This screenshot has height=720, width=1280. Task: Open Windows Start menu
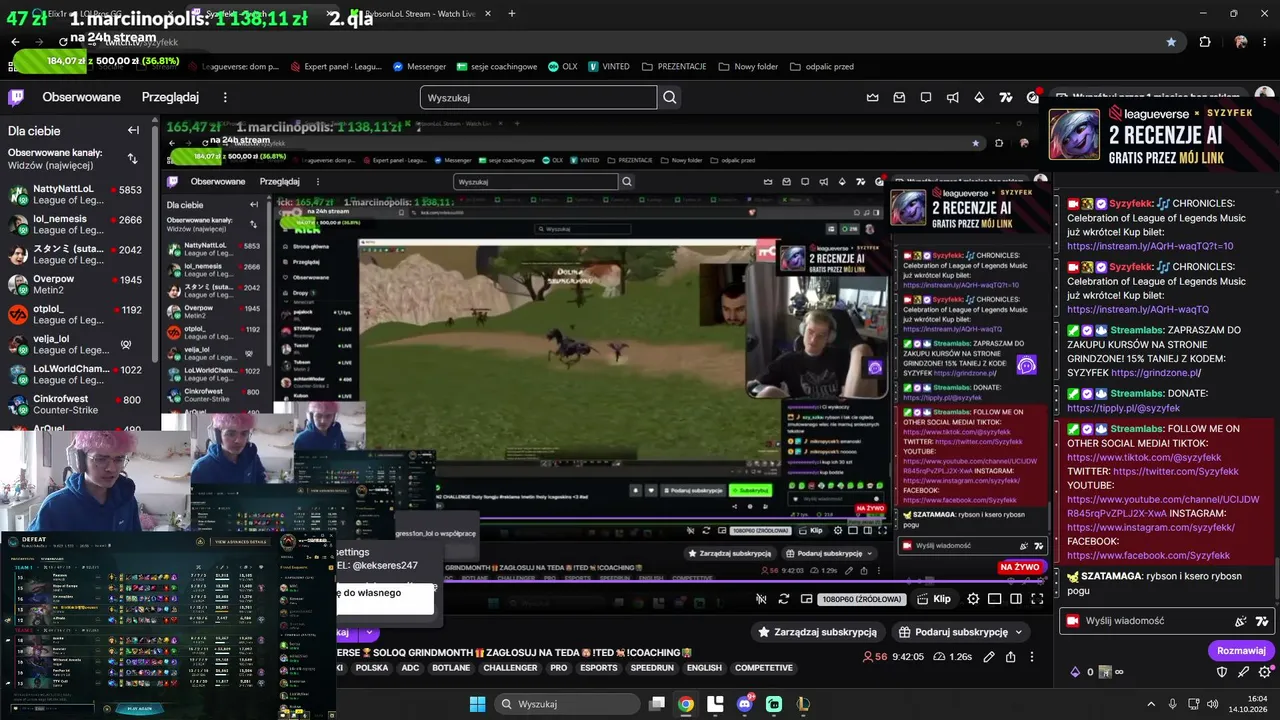pos(477,704)
